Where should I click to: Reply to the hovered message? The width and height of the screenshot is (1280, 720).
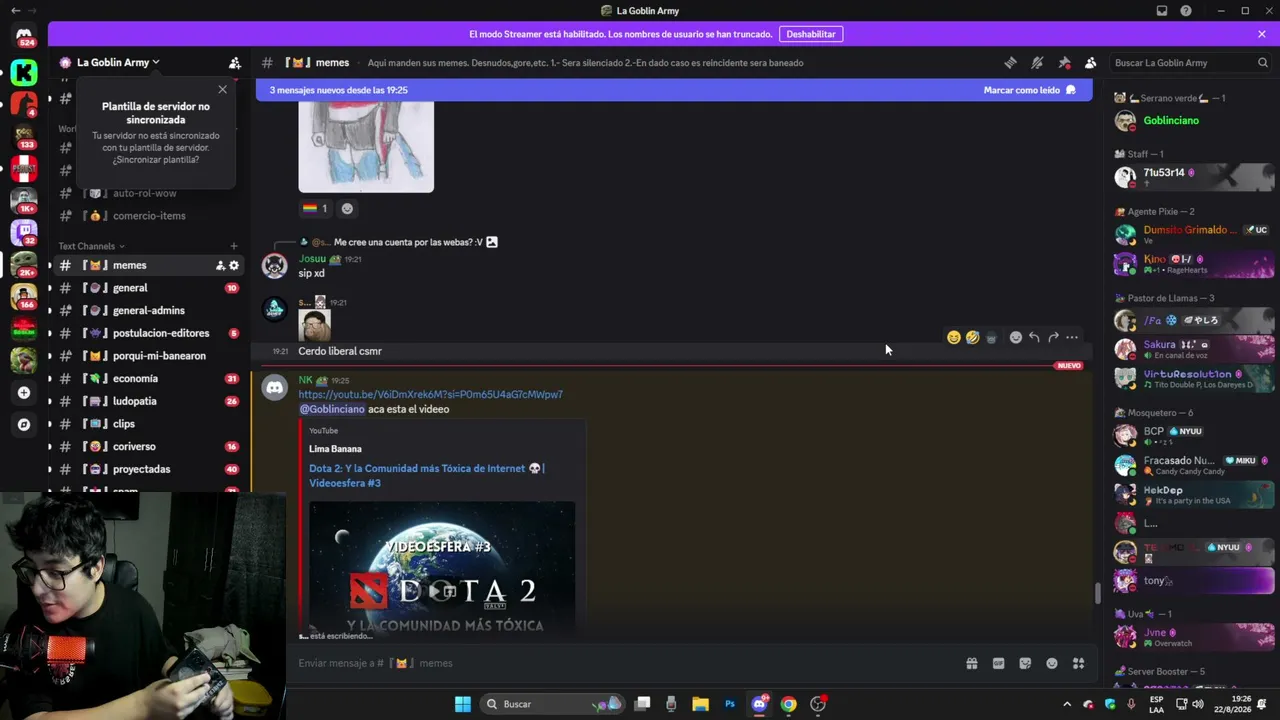pyautogui.click(x=1034, y=337)
